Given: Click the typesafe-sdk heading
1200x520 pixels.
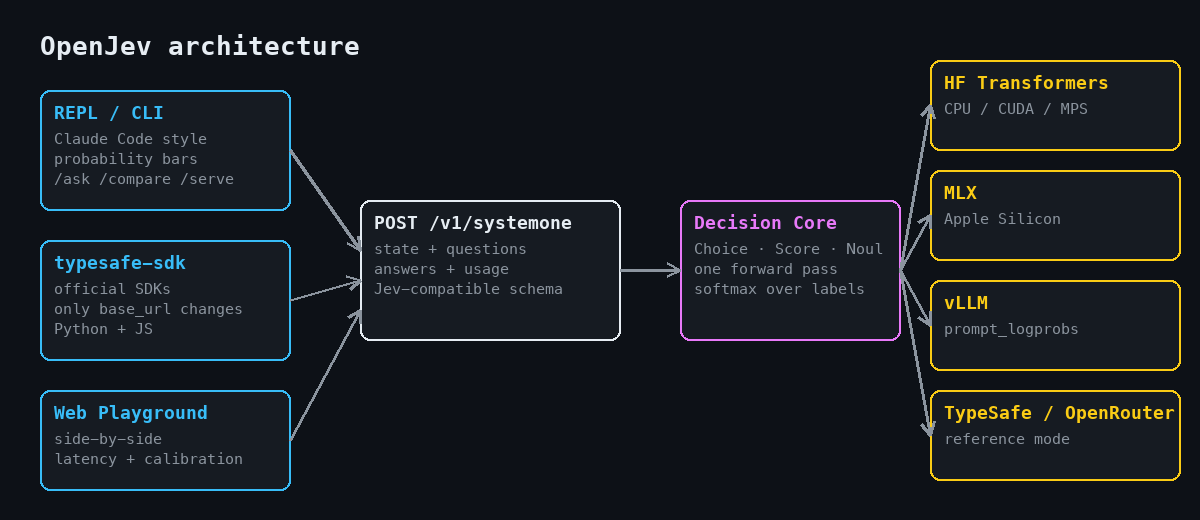Looking at the screenshot, I should (119, 263).
